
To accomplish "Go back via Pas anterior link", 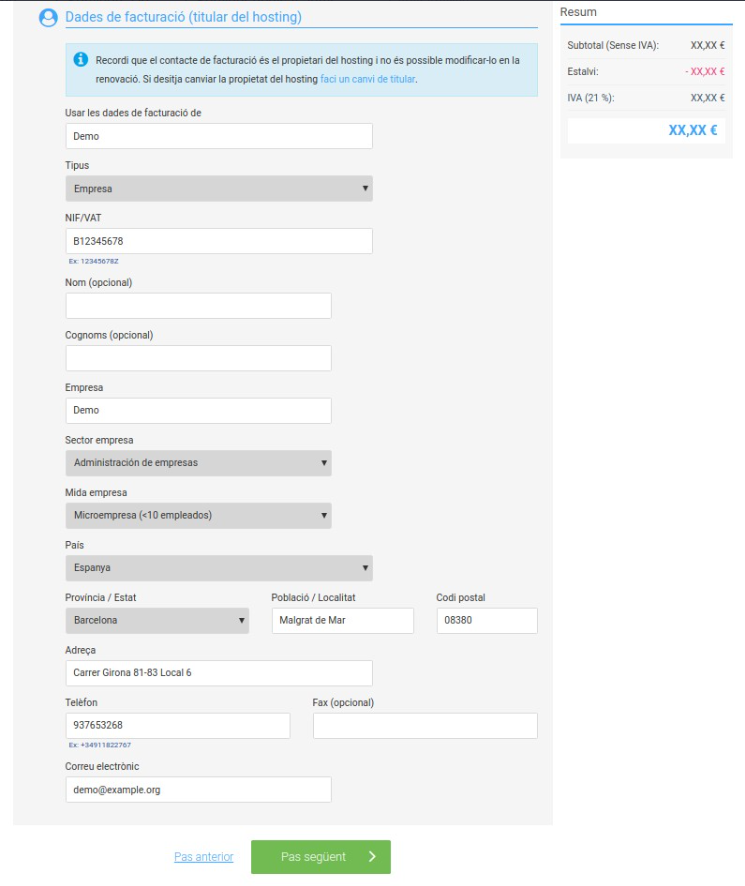I will [203, 857].
